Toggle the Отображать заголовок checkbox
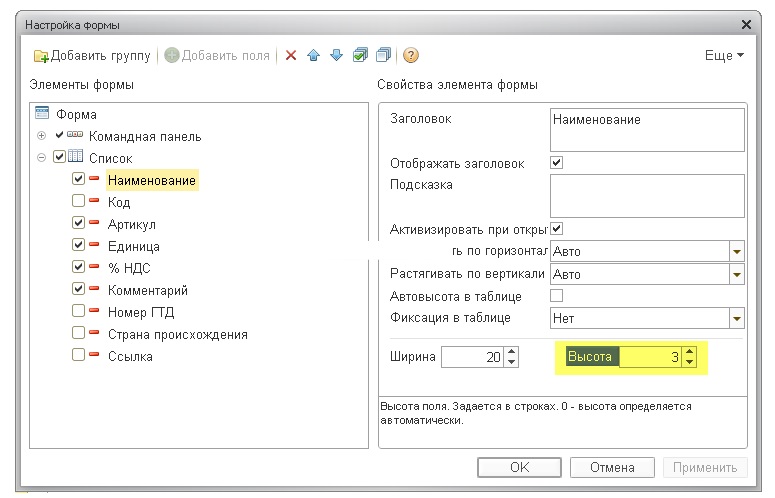The width and height of the screenshot is (775, 498). pyautogui.click(x=557, y=163)
